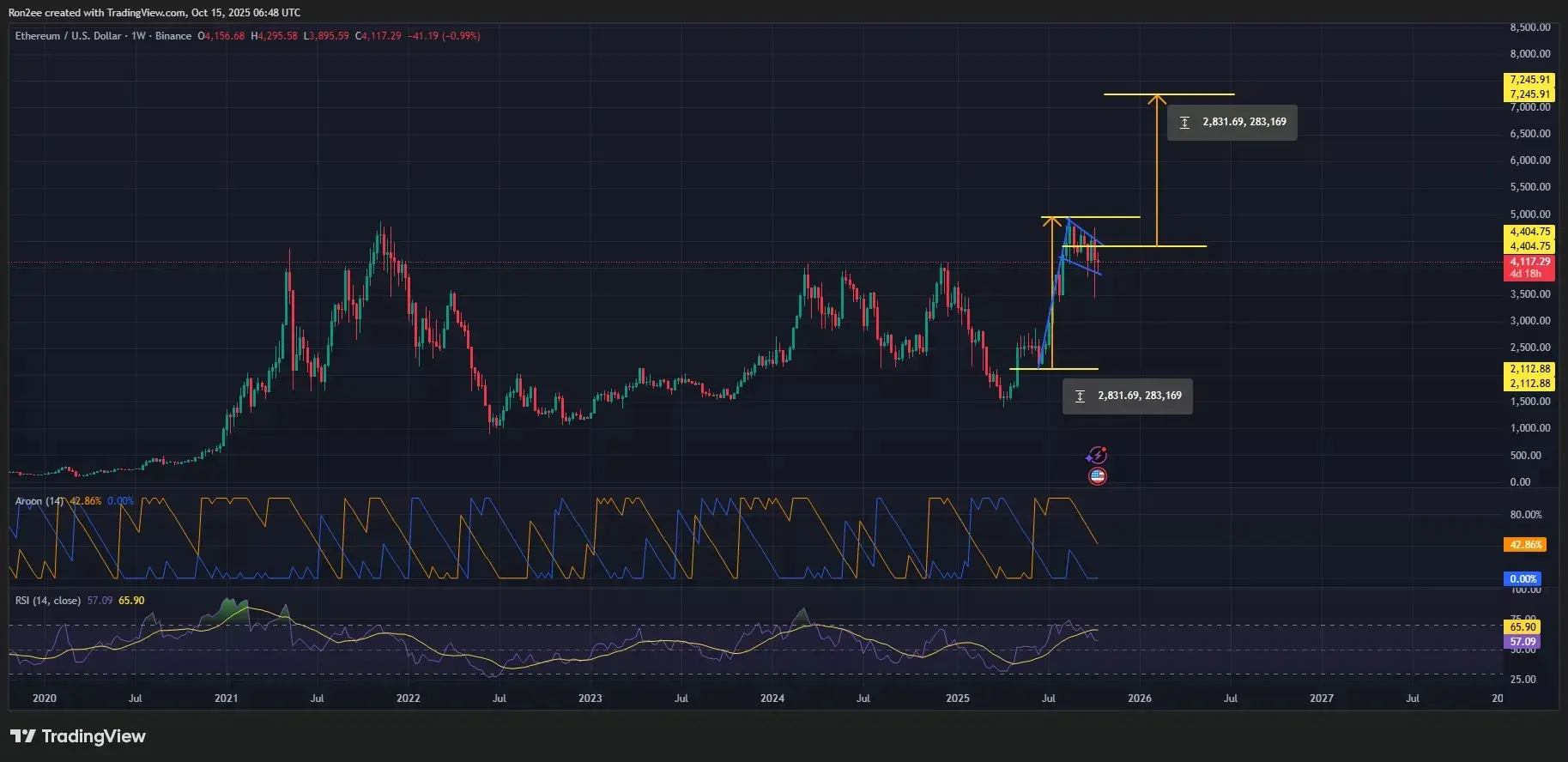Image resolution: width=1568 pixels, height=762 pixels.
Task: Click the yellow RSI 65.90 value tag
Action: [x=1523, y=627]
